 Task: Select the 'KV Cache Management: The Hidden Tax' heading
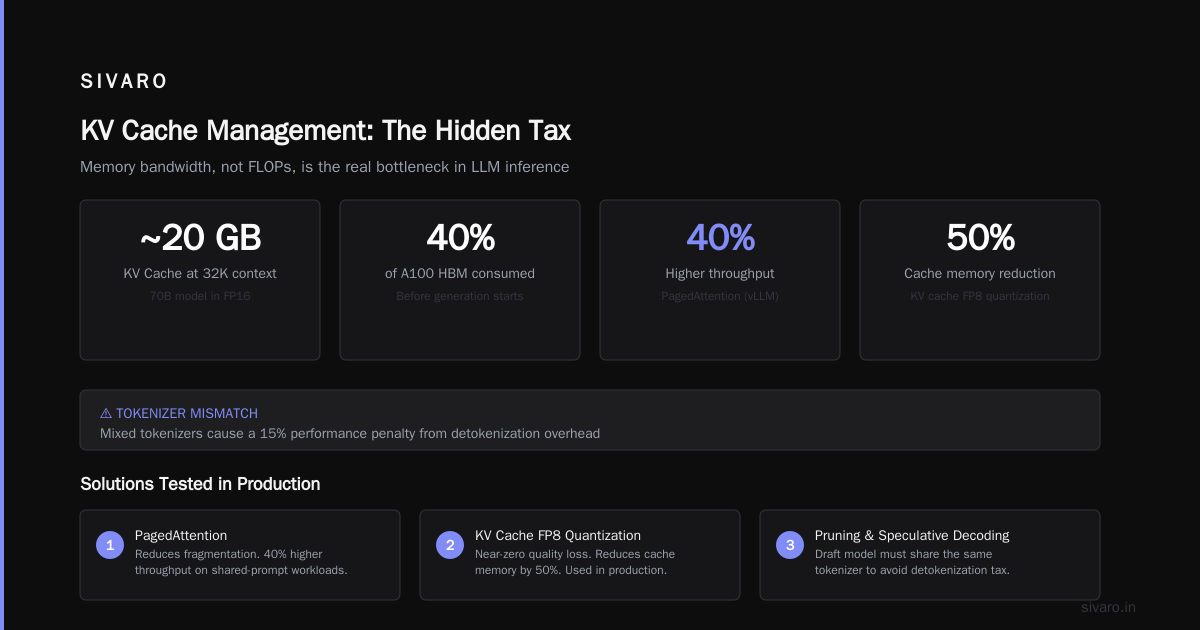coord(326,131)
